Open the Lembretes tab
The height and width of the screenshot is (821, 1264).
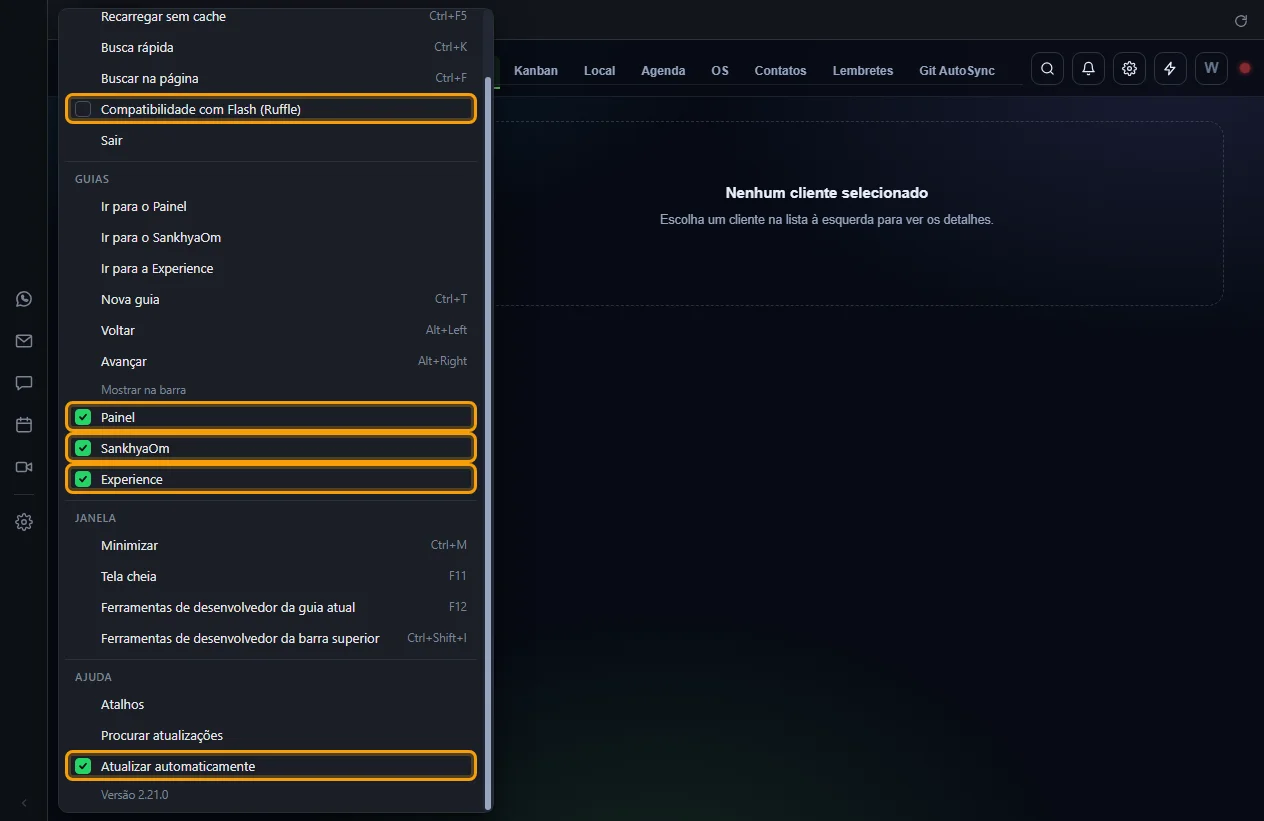(862, 70)
